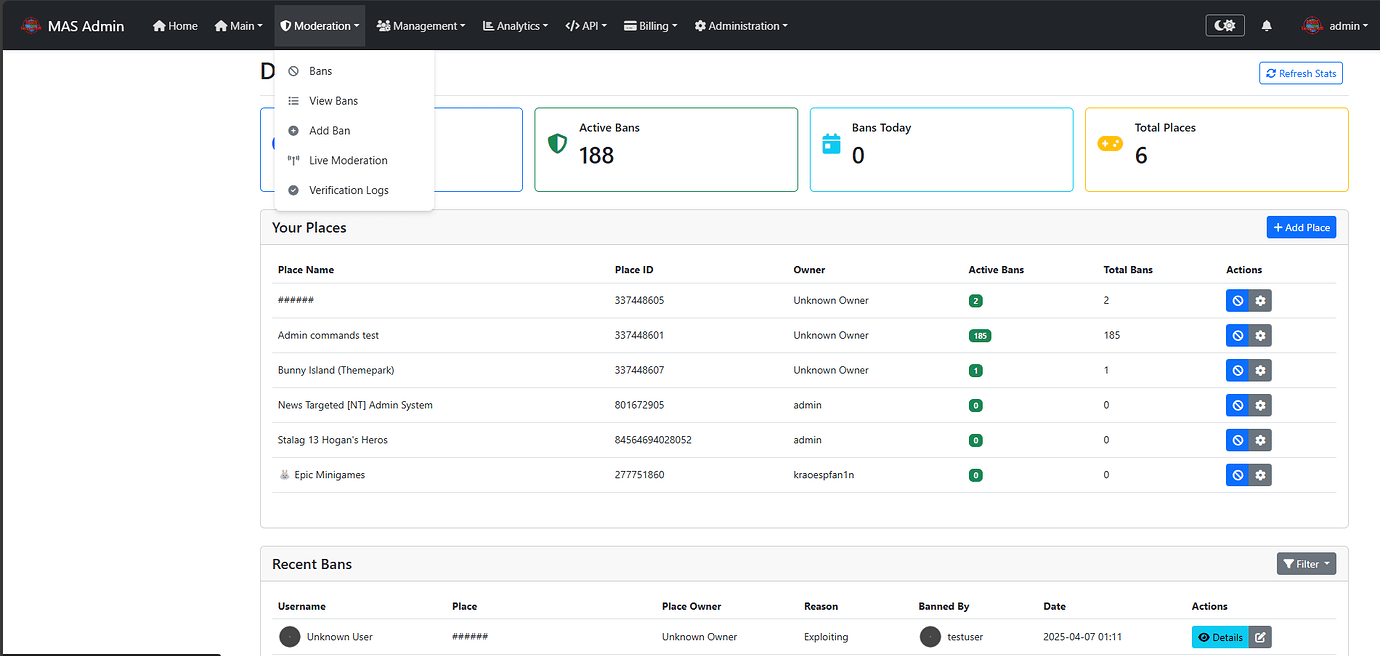Click the ban icon for Admin commands test
Screen dimensions: 1380x656
point(1237,336)
